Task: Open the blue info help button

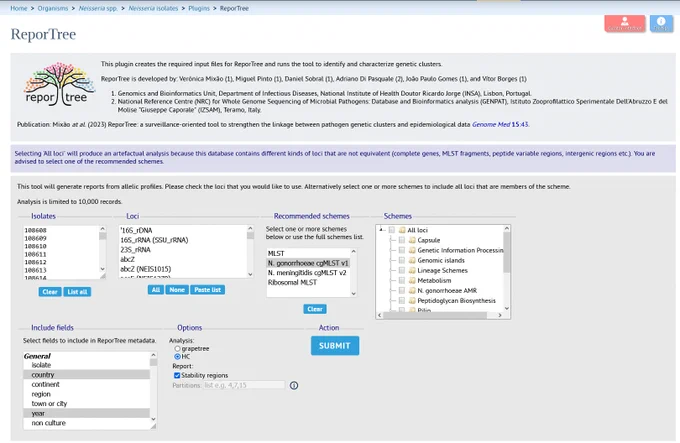Action: click(x=661, y=23)
